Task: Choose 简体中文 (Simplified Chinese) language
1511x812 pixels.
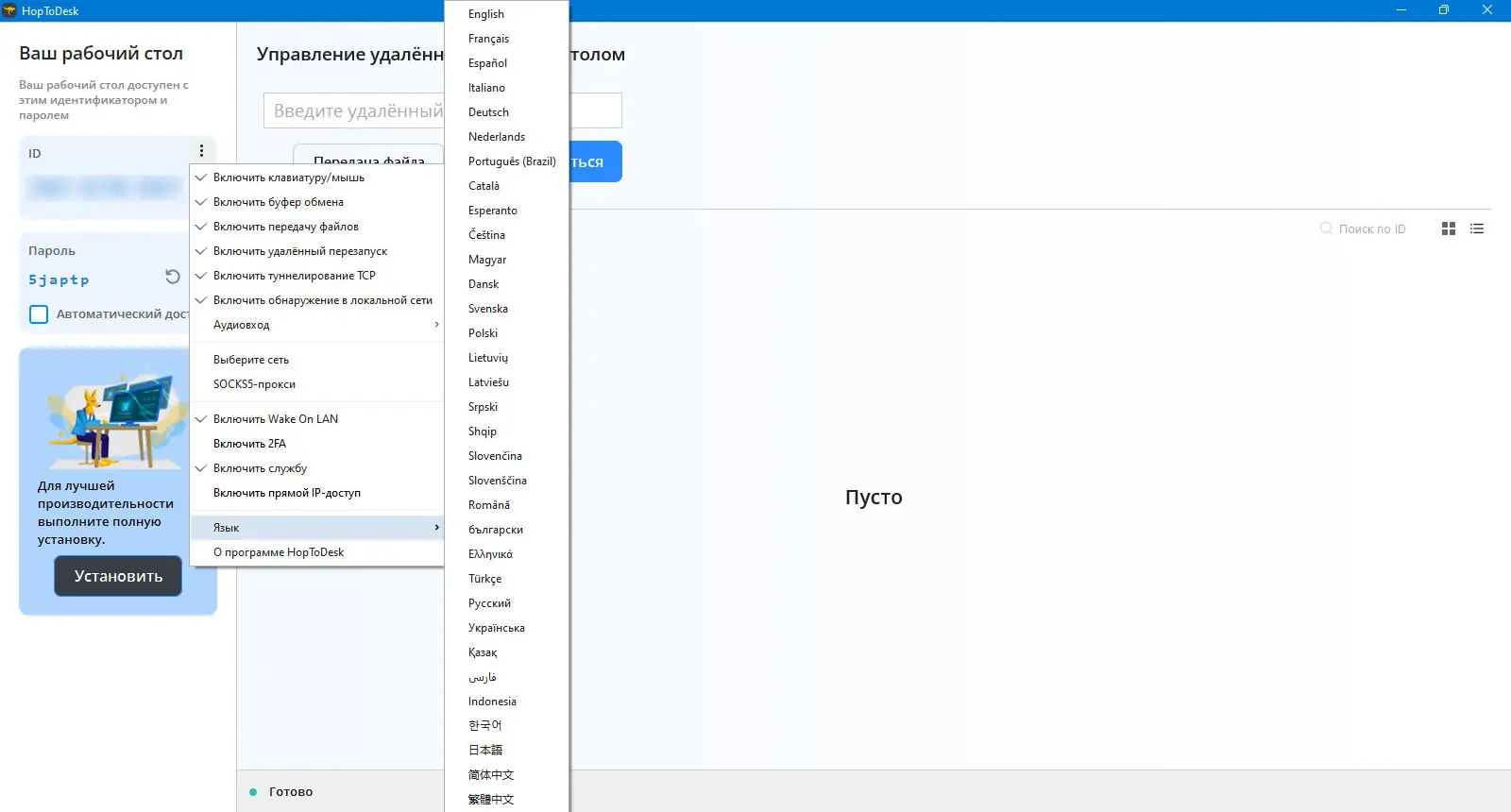Action: [x=507, y=775]
